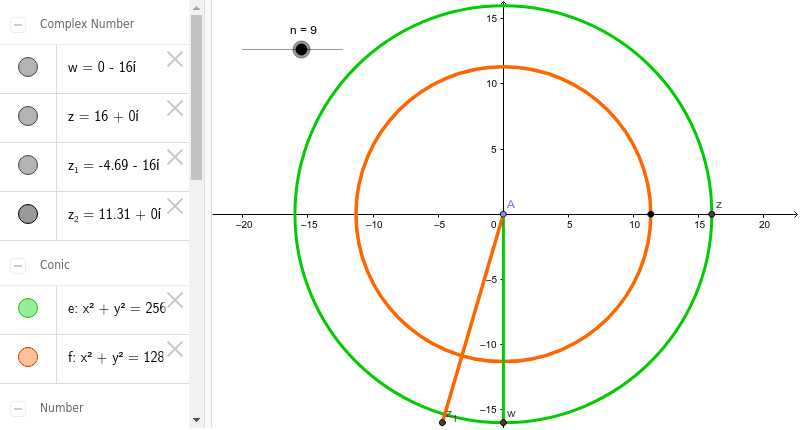The height and width of the screenshot is (430, 800).
Task: Collapse the Complex Number section
Action: point(18,24)
